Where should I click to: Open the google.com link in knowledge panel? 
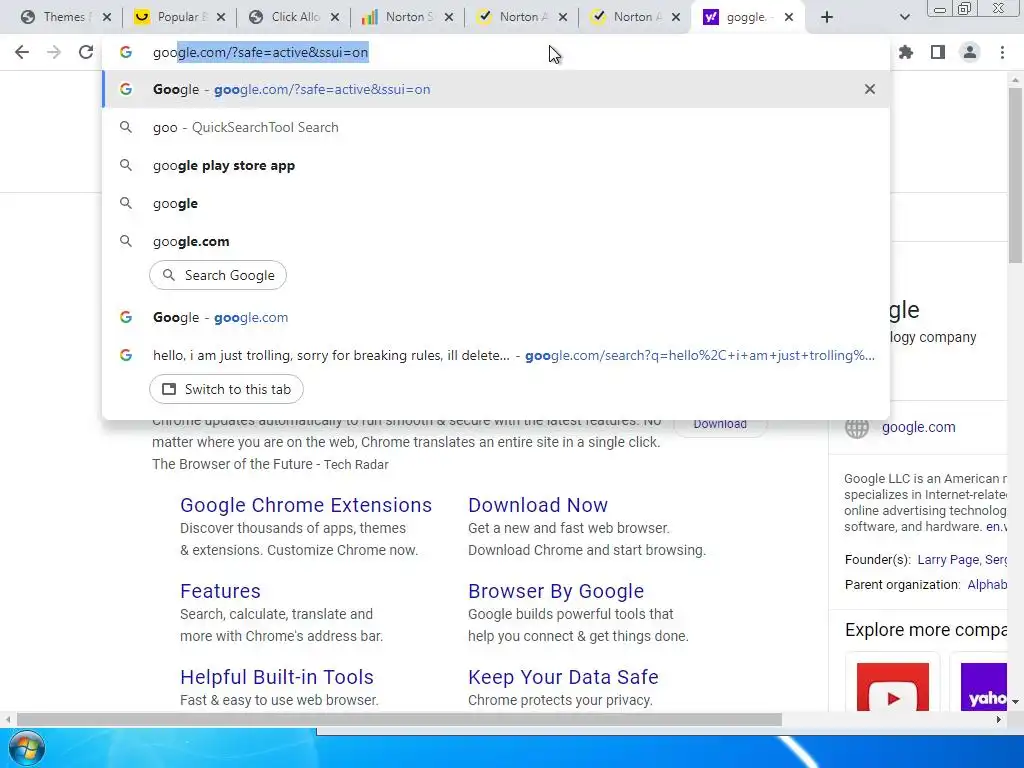click(918, 427)
